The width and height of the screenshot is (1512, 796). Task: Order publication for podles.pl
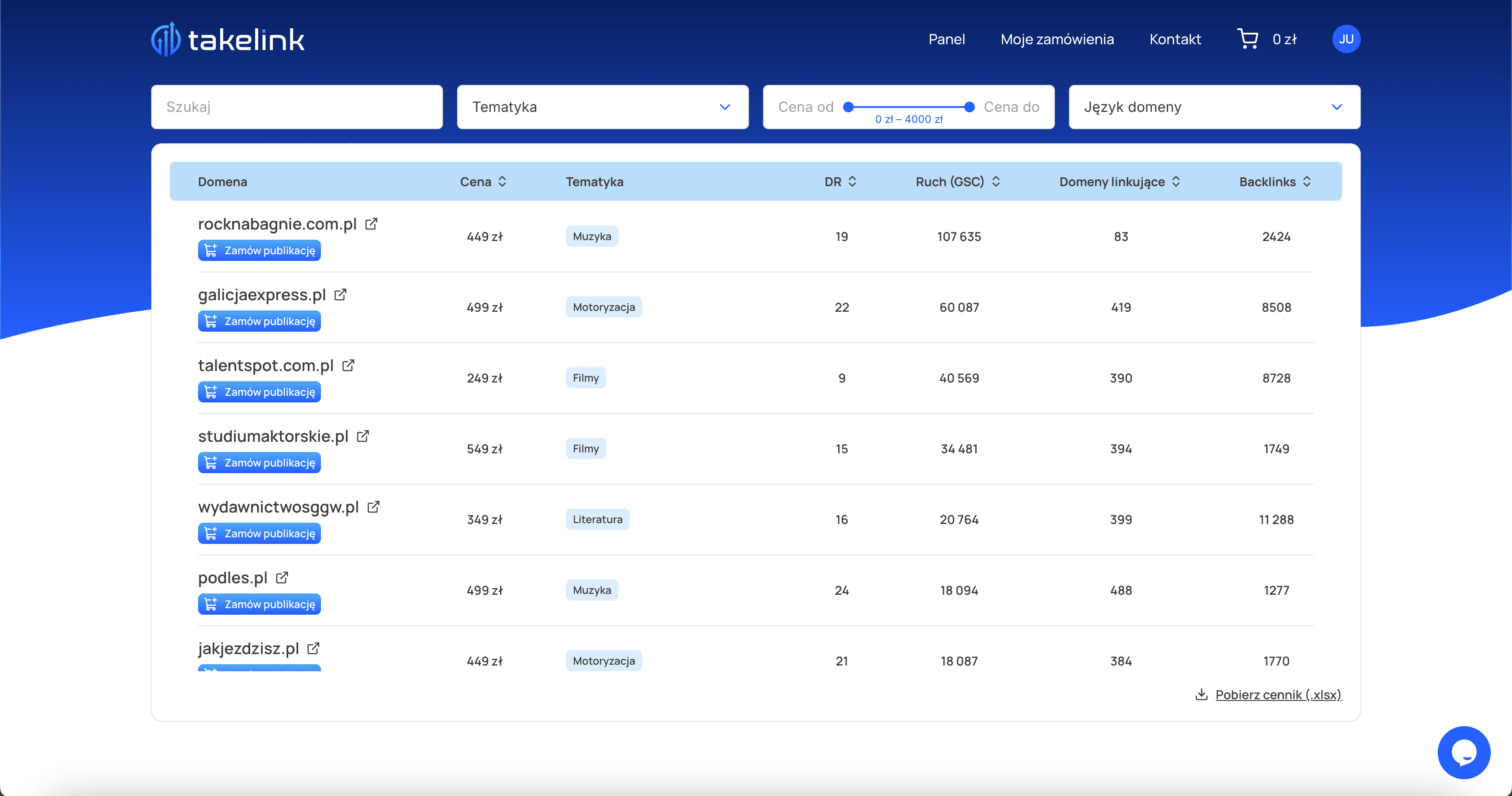pyautogui.click(x=260, y=604)
